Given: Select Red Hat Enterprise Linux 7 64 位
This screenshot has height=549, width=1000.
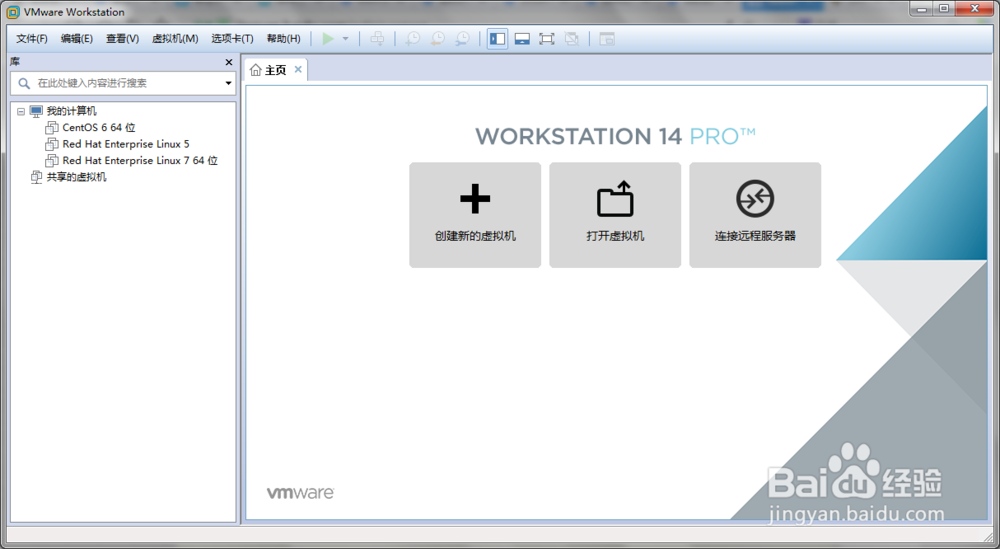Looking at the screenshot, I should pyautogui.click(x=140, y=161).
